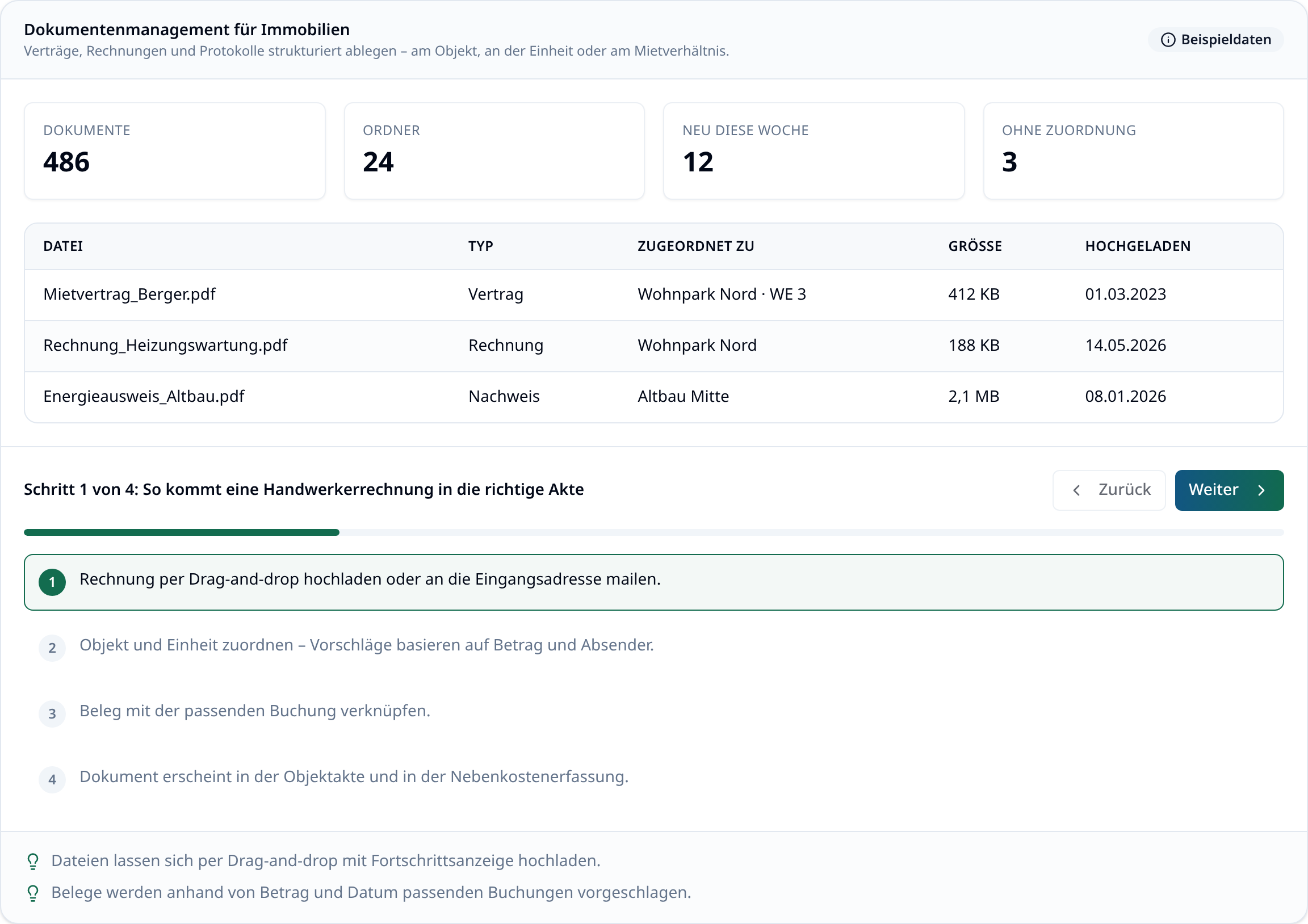Click upload date 14.05.2026
The height and width of the screenshot is (924, 1308).
[1126, 346]
